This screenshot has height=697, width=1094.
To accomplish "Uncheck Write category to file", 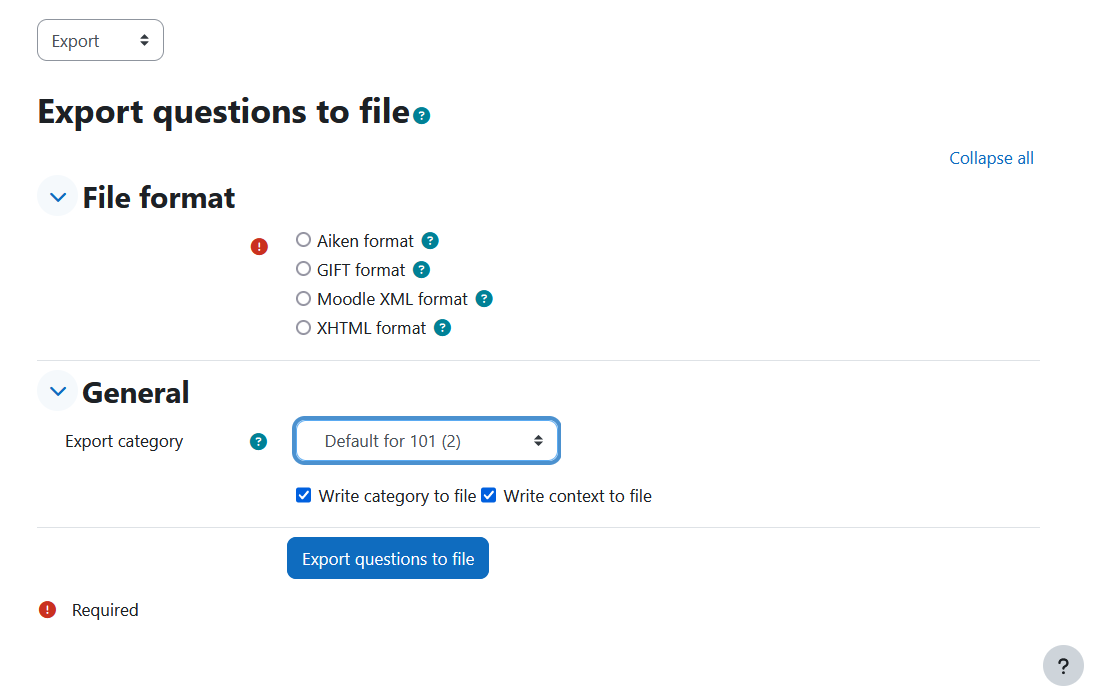I will coord(304,495).
